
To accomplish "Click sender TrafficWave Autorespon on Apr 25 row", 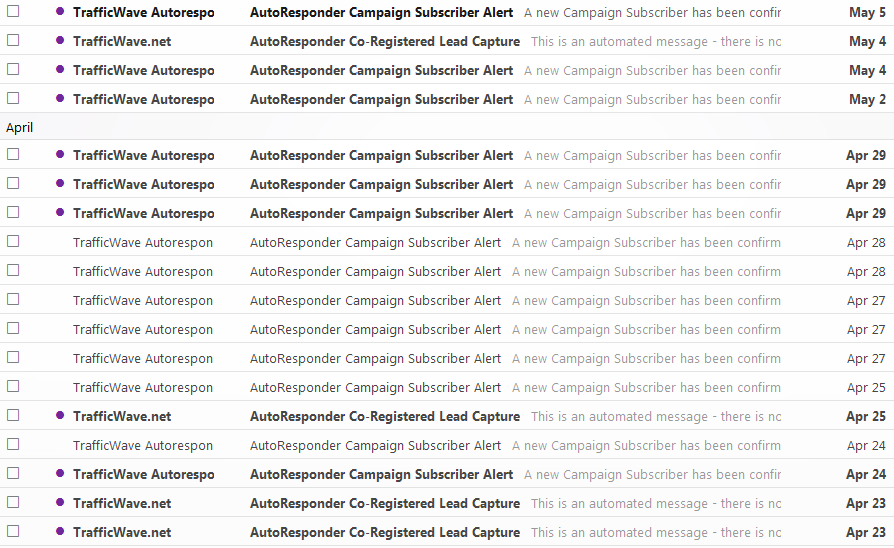I will 143,388.
